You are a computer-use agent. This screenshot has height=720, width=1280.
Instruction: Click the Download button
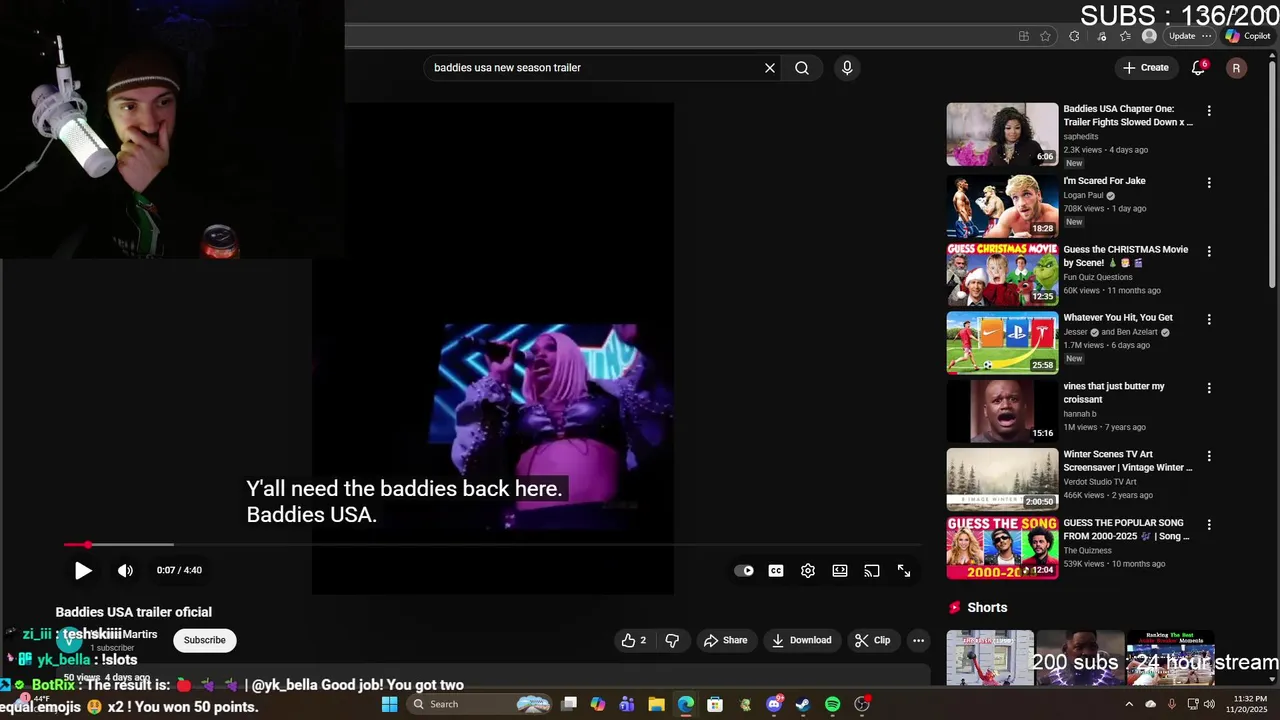click(801, 640)
